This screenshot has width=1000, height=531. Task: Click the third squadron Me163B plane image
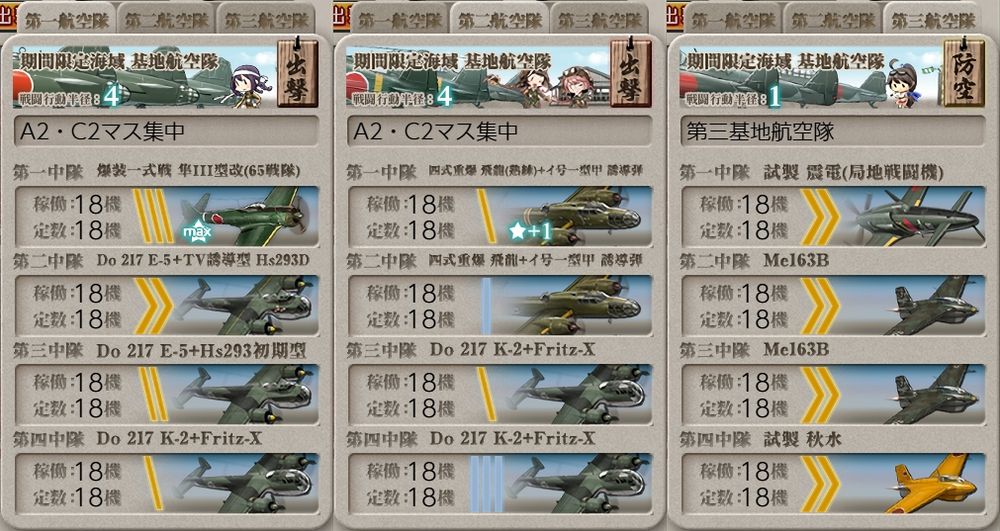[934, 395]
